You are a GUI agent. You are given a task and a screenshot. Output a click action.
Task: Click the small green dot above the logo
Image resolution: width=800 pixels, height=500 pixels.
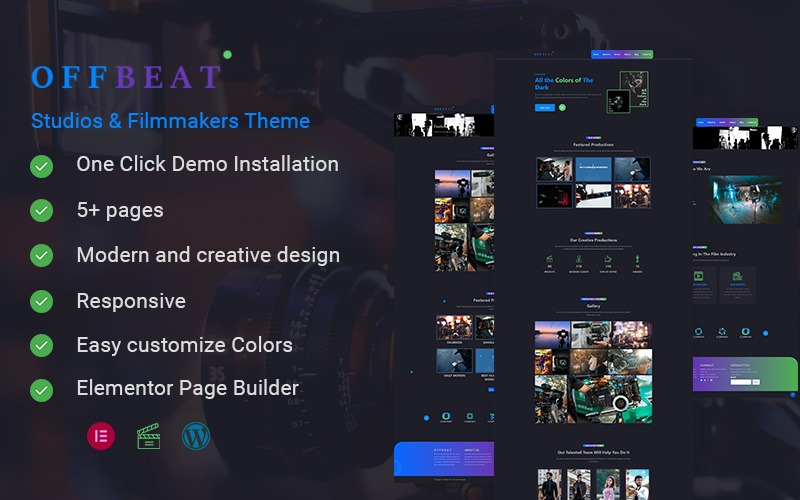[227, 54]
